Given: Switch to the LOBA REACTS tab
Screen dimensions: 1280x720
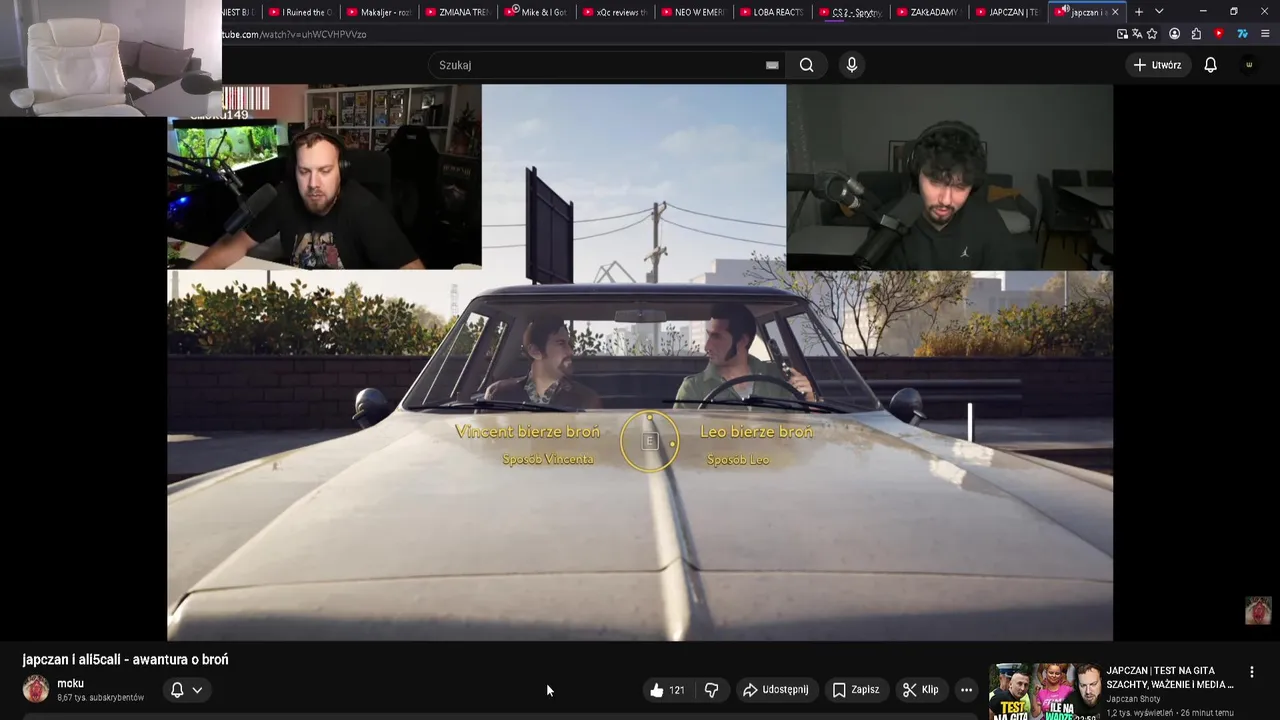Looking at the screenshot, I should tap(771, 12).
